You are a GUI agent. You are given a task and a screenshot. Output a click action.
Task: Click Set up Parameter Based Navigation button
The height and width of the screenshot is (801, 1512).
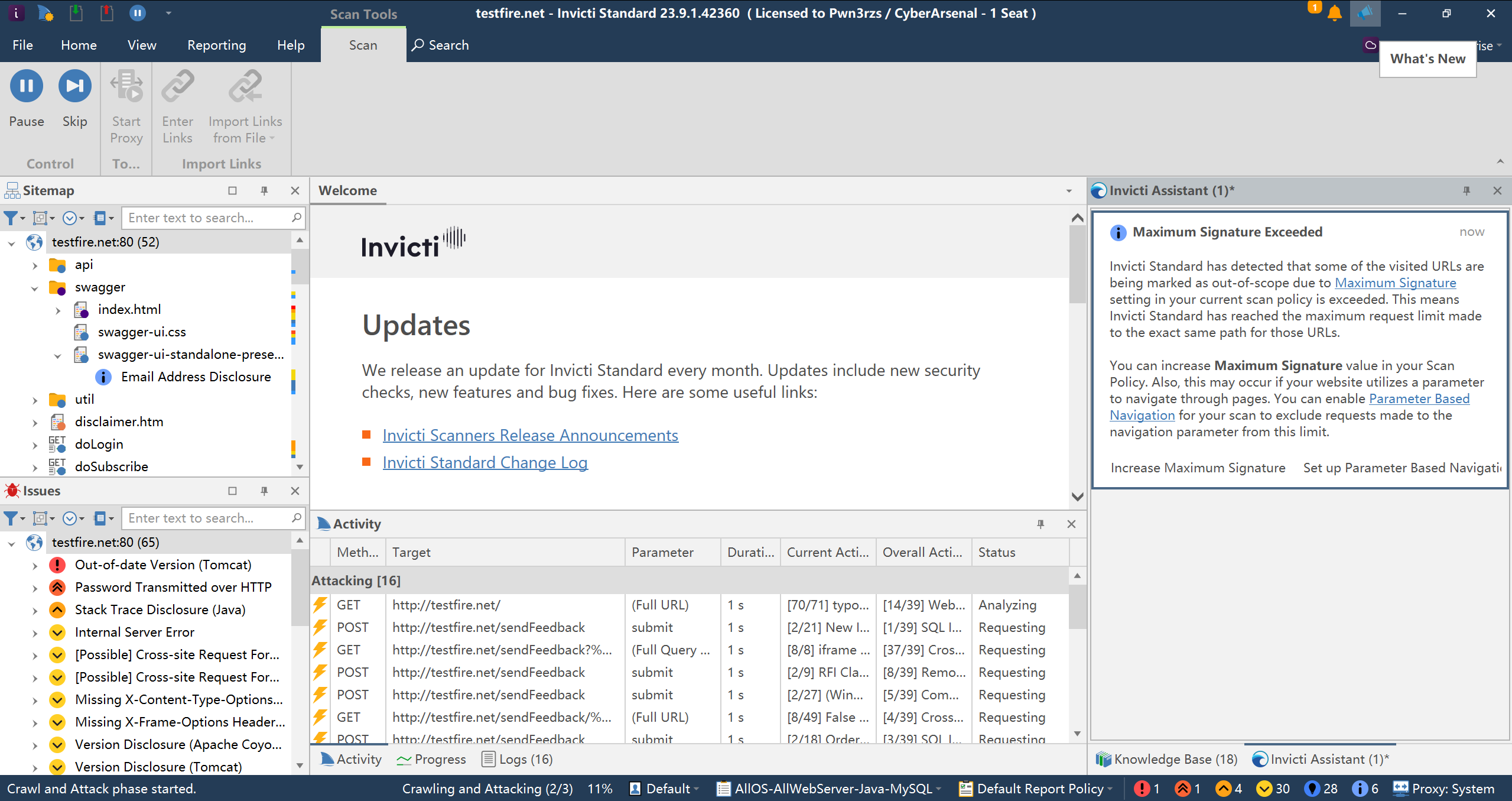click(x=1402, y=468)
